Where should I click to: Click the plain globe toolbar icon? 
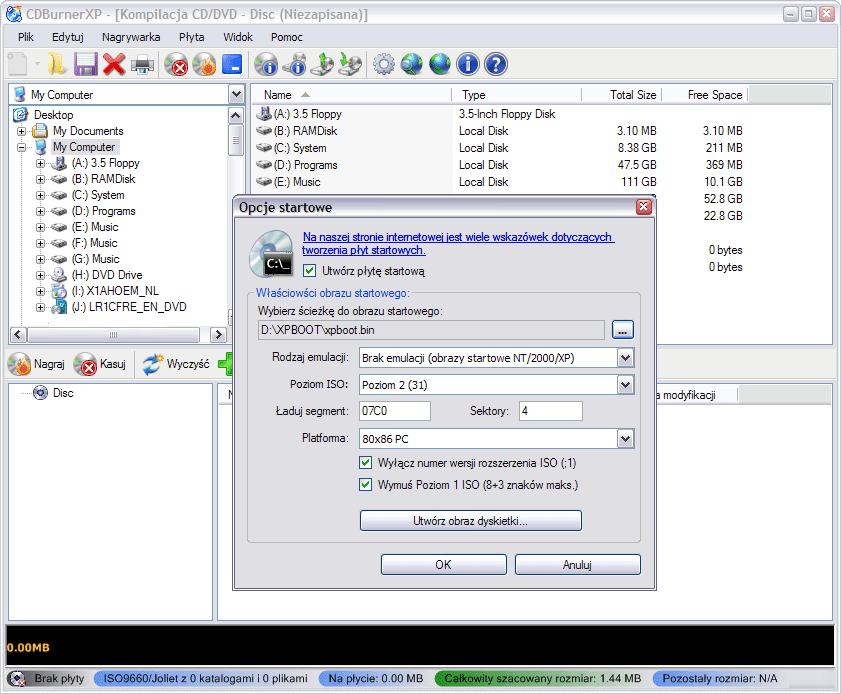point(440,64)
